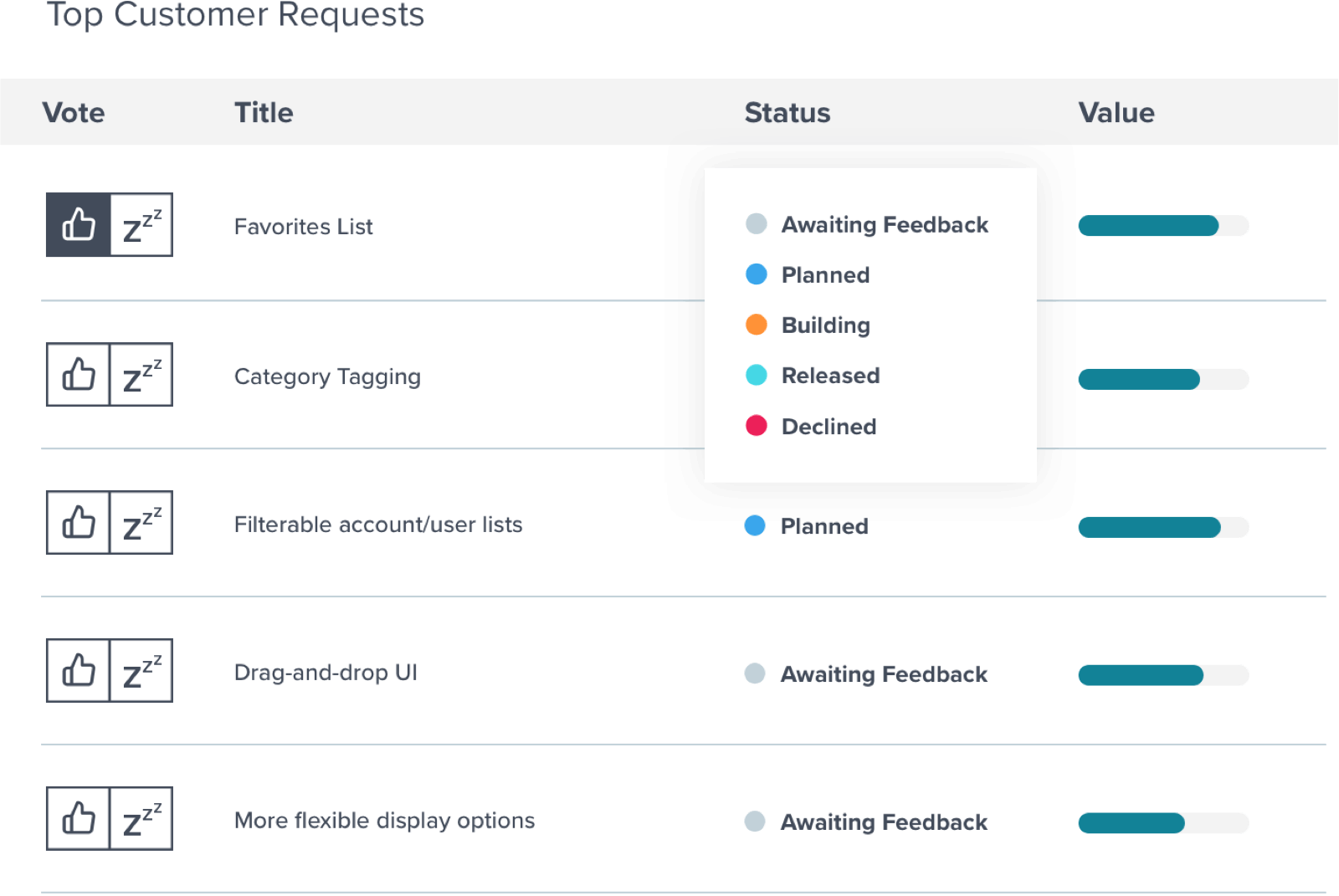Open Drag-and-drop UI status dropdown
Viewport: 1339px width, 896px height.
coord(866,673)
